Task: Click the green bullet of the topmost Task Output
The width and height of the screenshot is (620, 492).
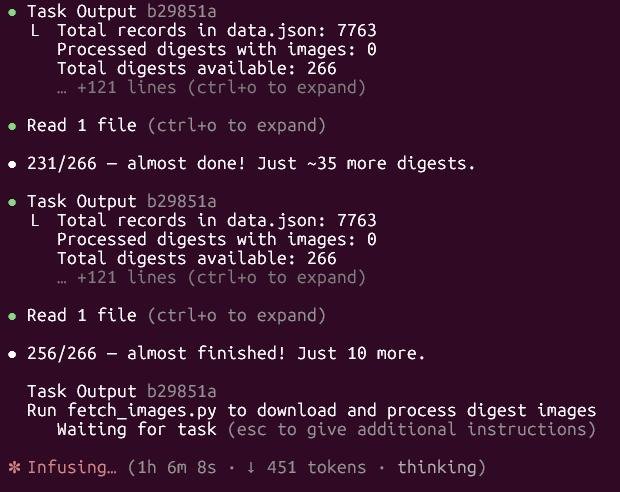Action: click(x=12, y=12)
